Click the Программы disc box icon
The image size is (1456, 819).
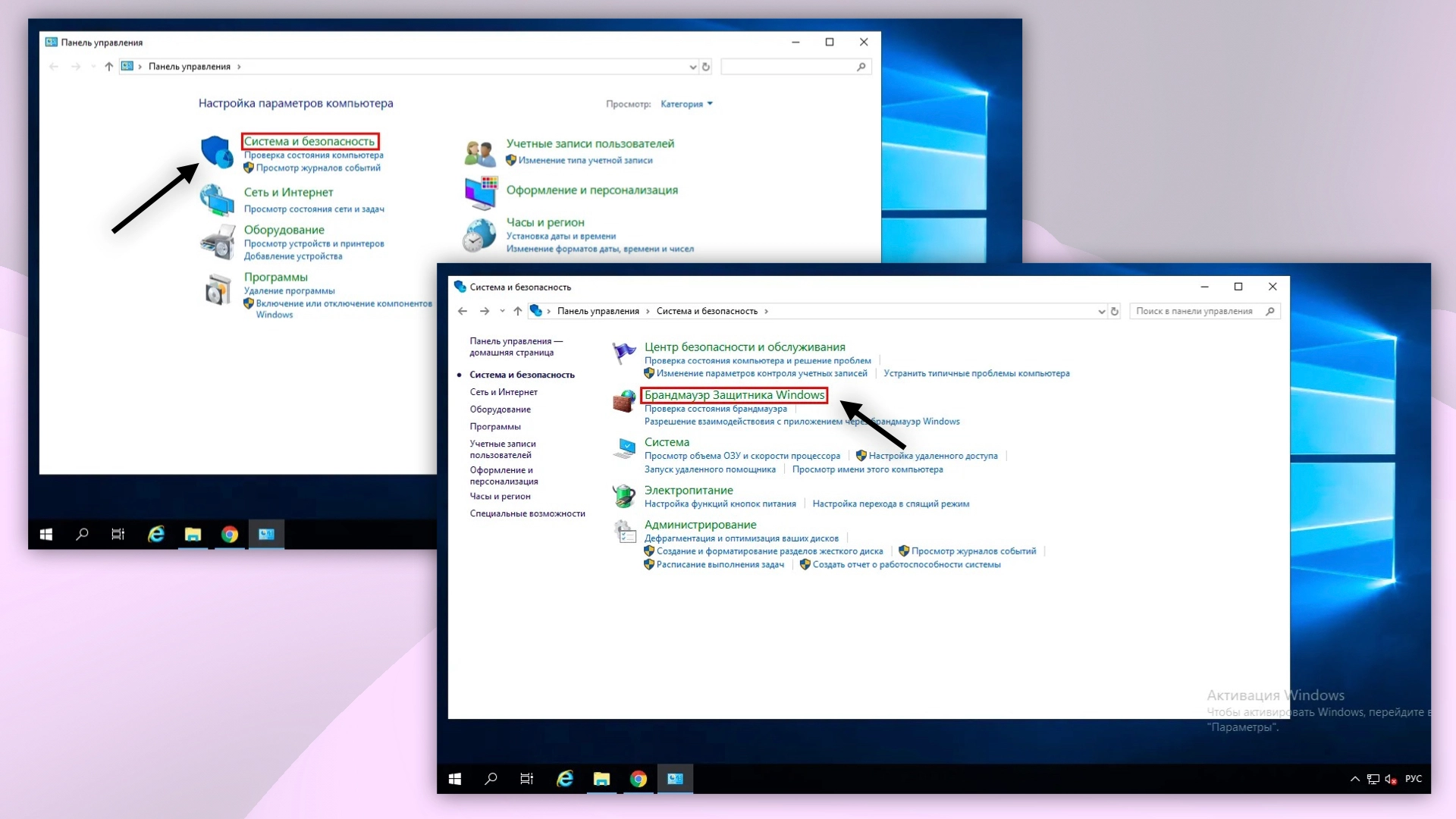218,290
